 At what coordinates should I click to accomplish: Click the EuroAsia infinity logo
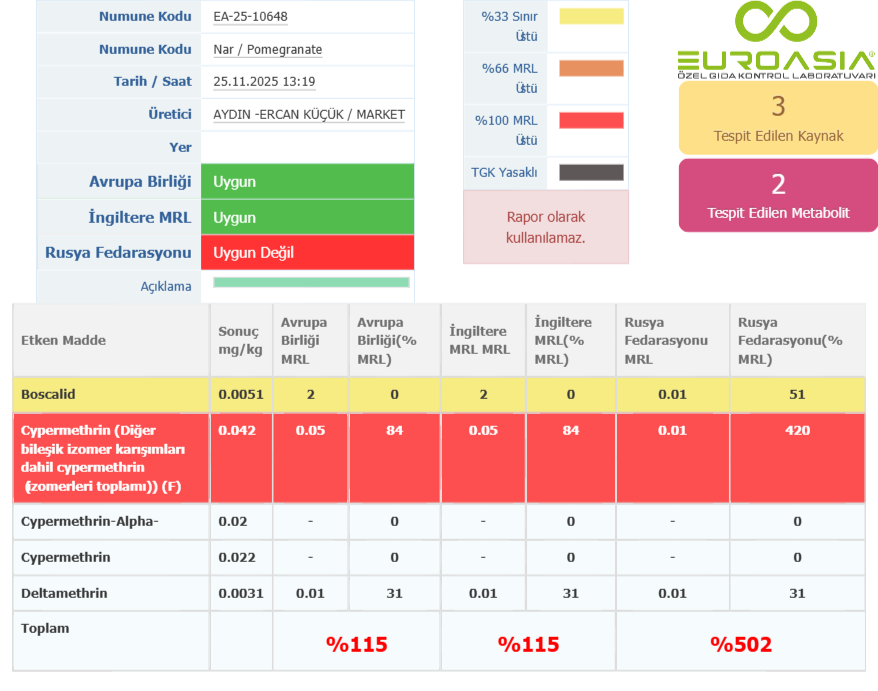pyautogui.click(x=777, y=23)
